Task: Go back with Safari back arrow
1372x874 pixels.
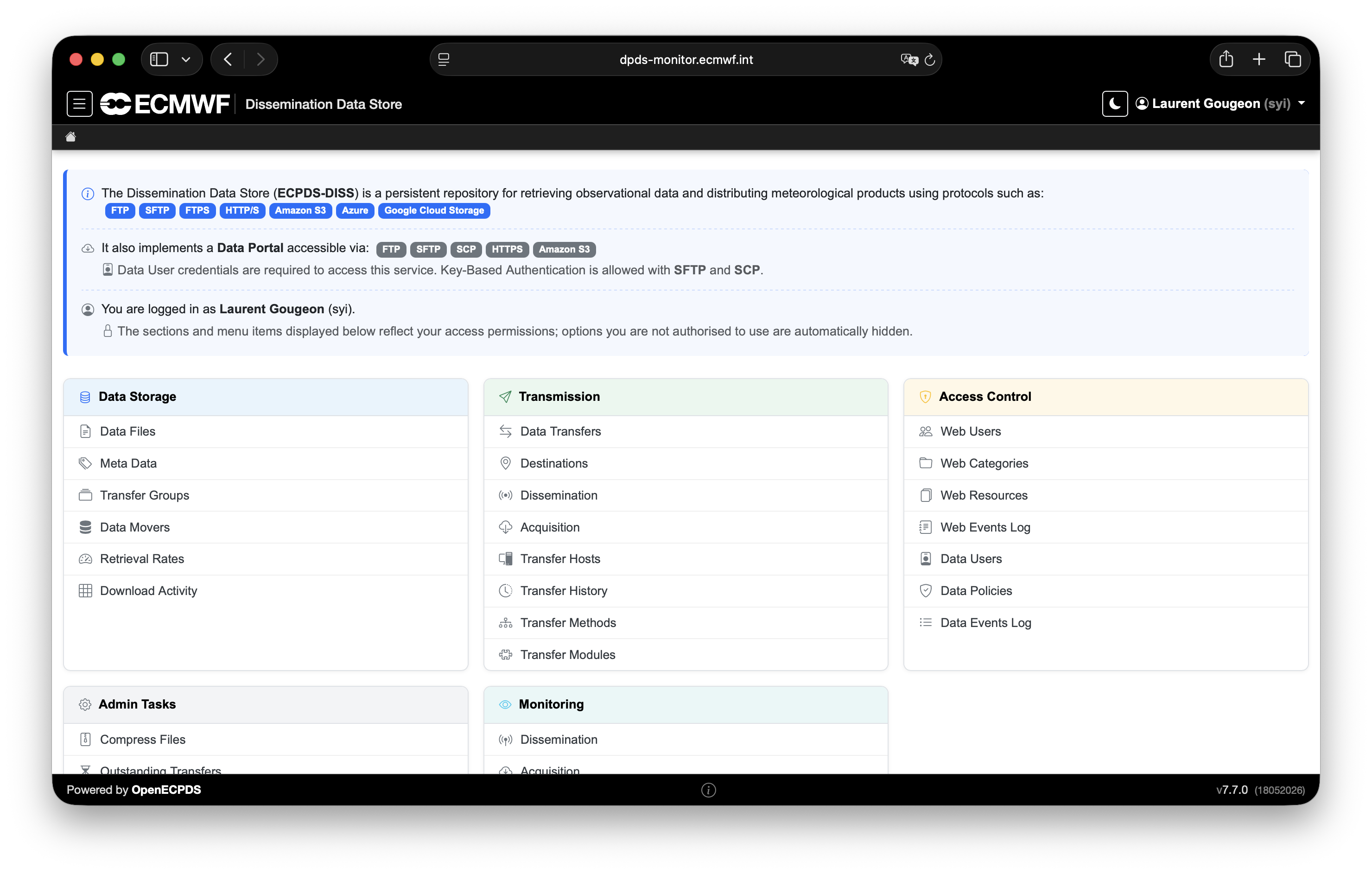Action: click(228, 59)
